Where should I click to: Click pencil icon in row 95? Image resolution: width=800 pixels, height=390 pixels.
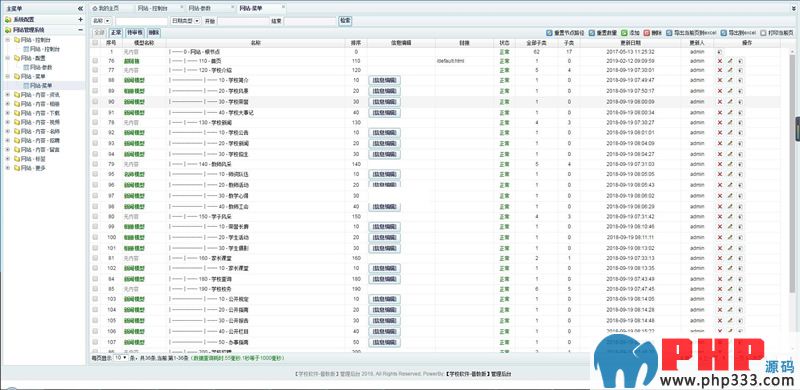pos(730,174)
